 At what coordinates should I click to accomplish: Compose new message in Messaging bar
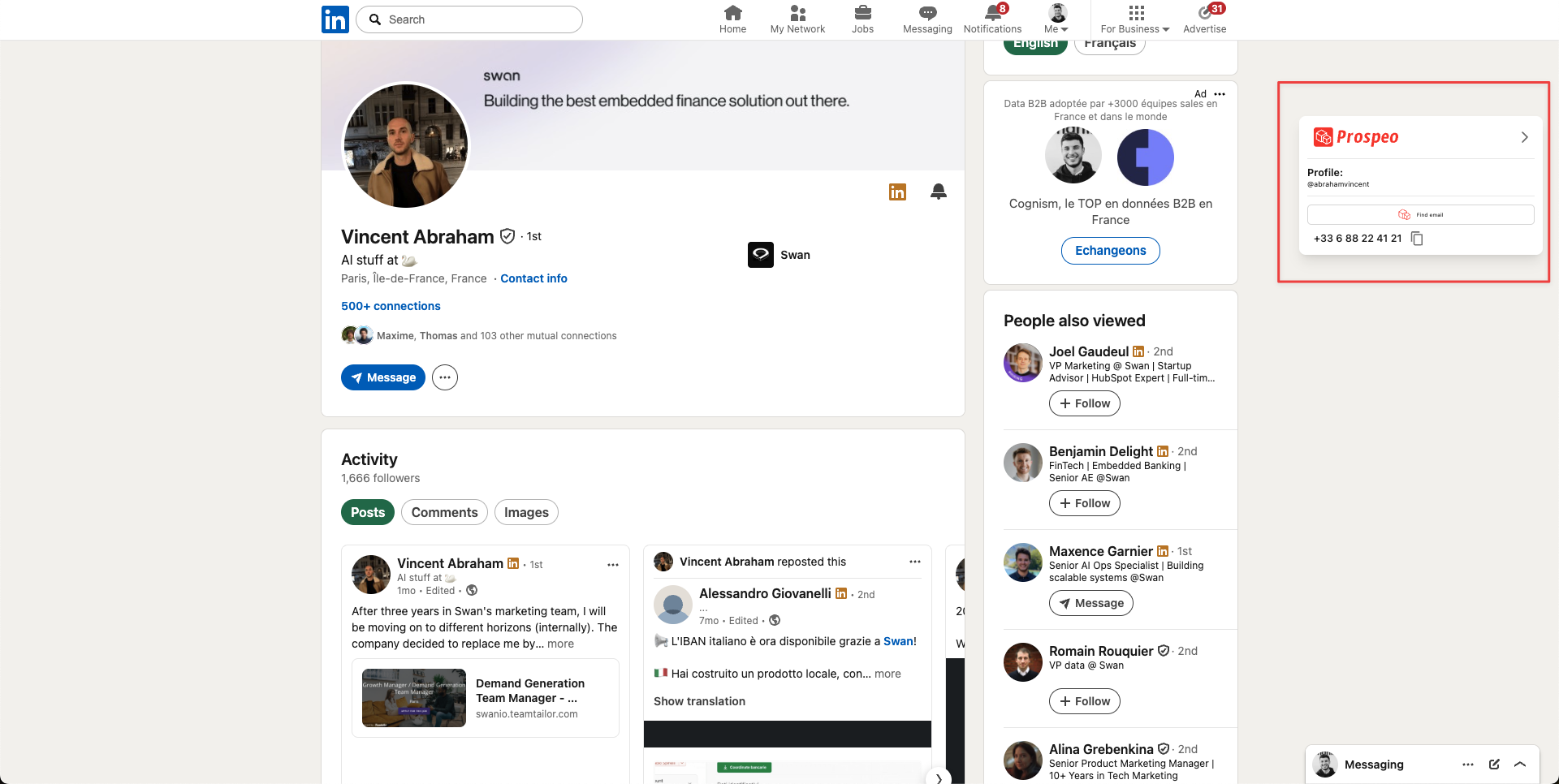click(x=1493, y=765)
